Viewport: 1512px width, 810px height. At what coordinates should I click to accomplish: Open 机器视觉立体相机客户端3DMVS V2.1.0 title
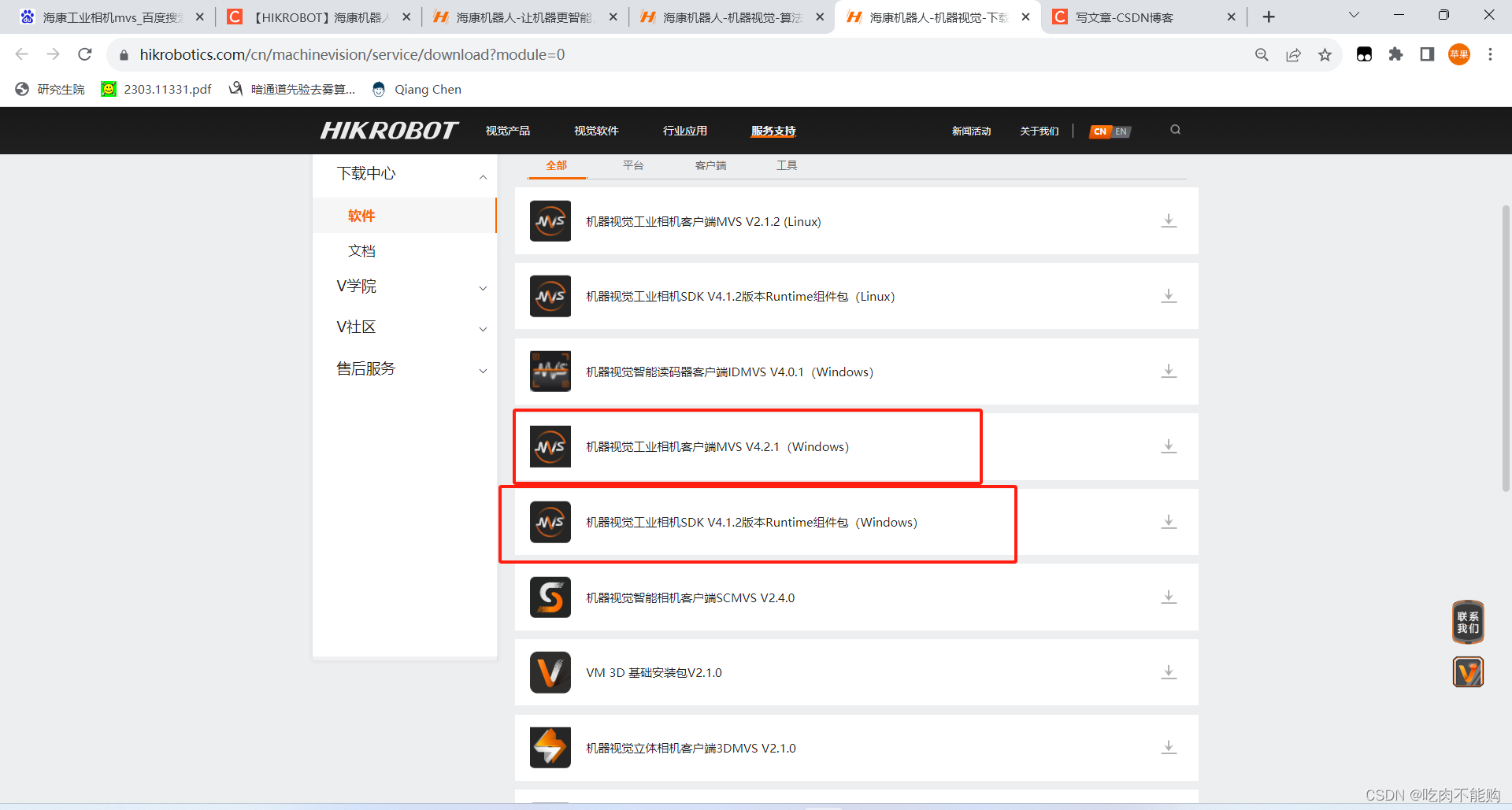coord(691,748)
